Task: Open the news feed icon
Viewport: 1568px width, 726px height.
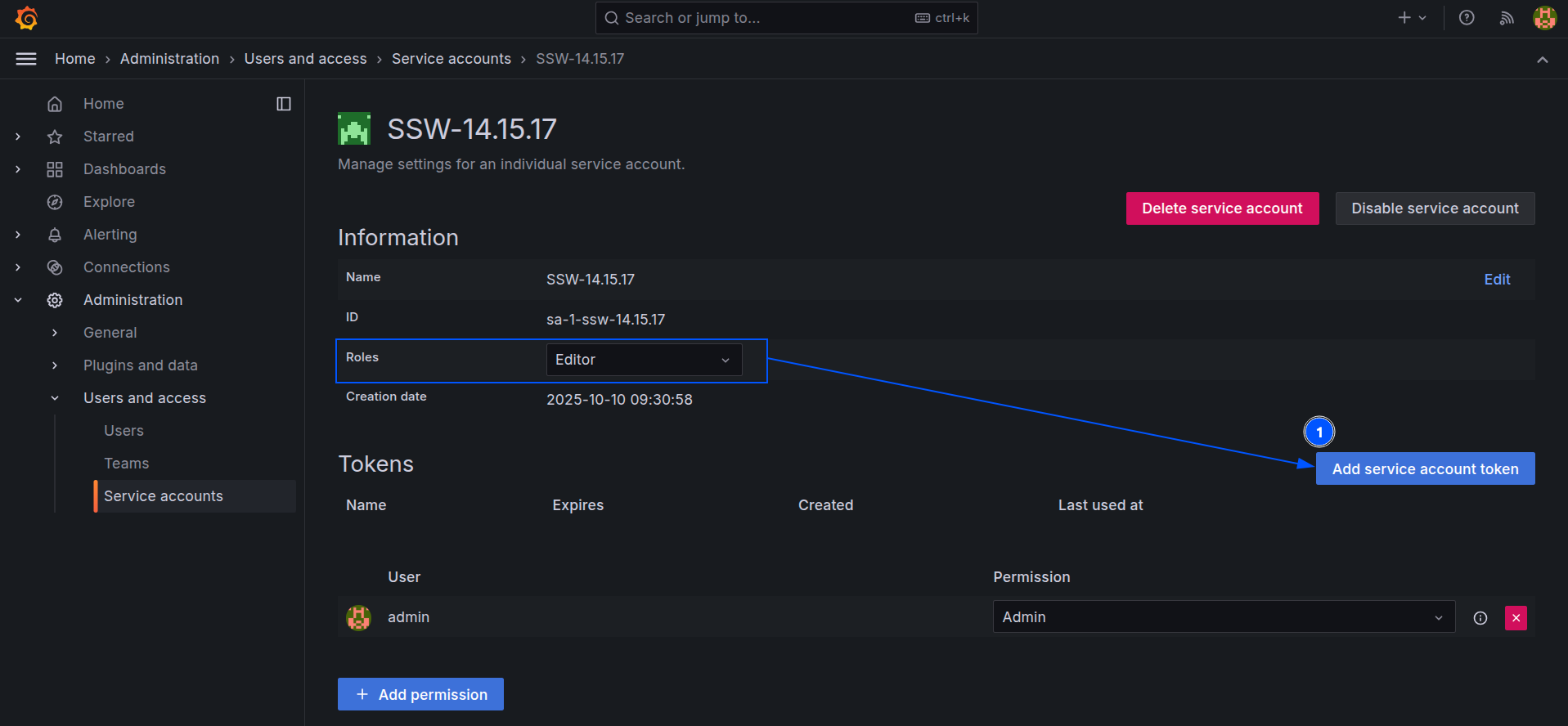Action: pyautogui.click(x=1506, y=18)
